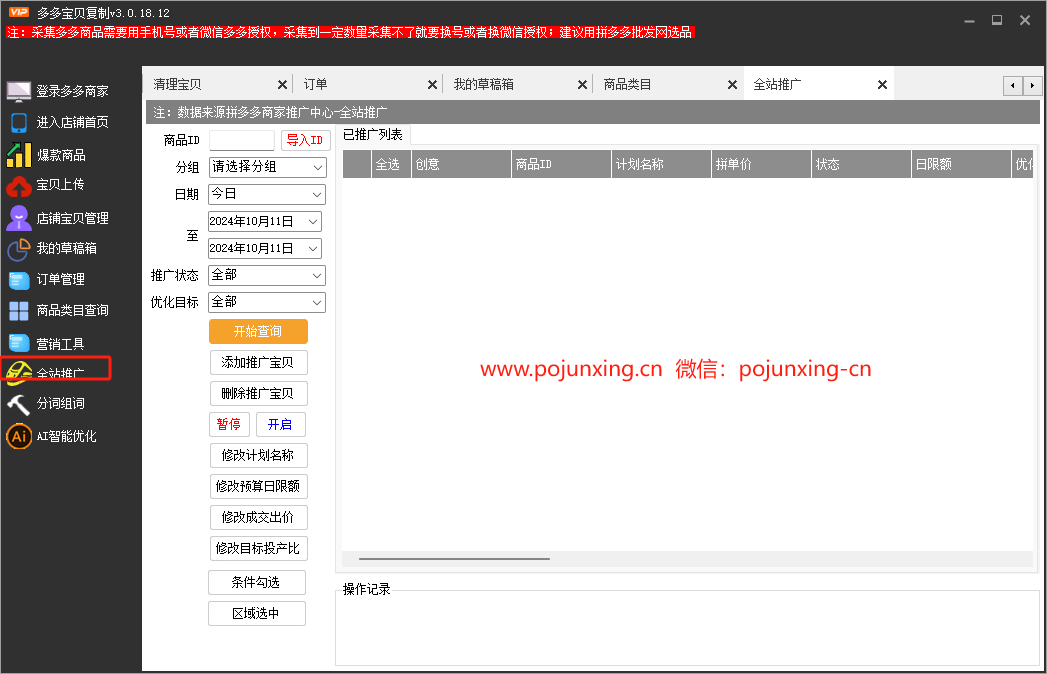Open the start date picker 2024年10月11日
Image resolution: width=1047 pixels, height=674 pixels.
[x=265, y=222]
